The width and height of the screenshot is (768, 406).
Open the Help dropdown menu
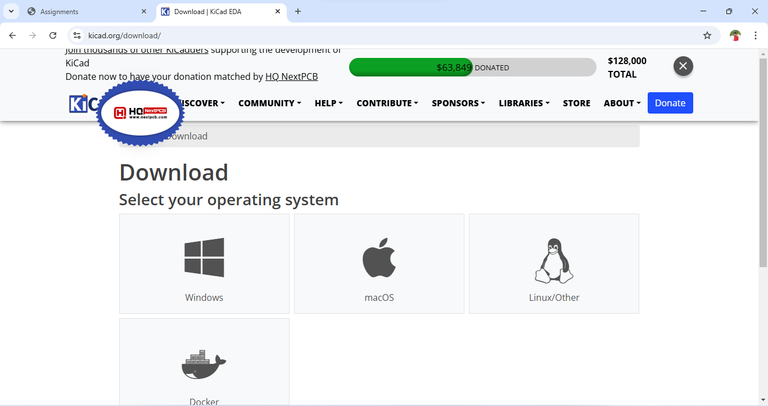coord(329,103)
